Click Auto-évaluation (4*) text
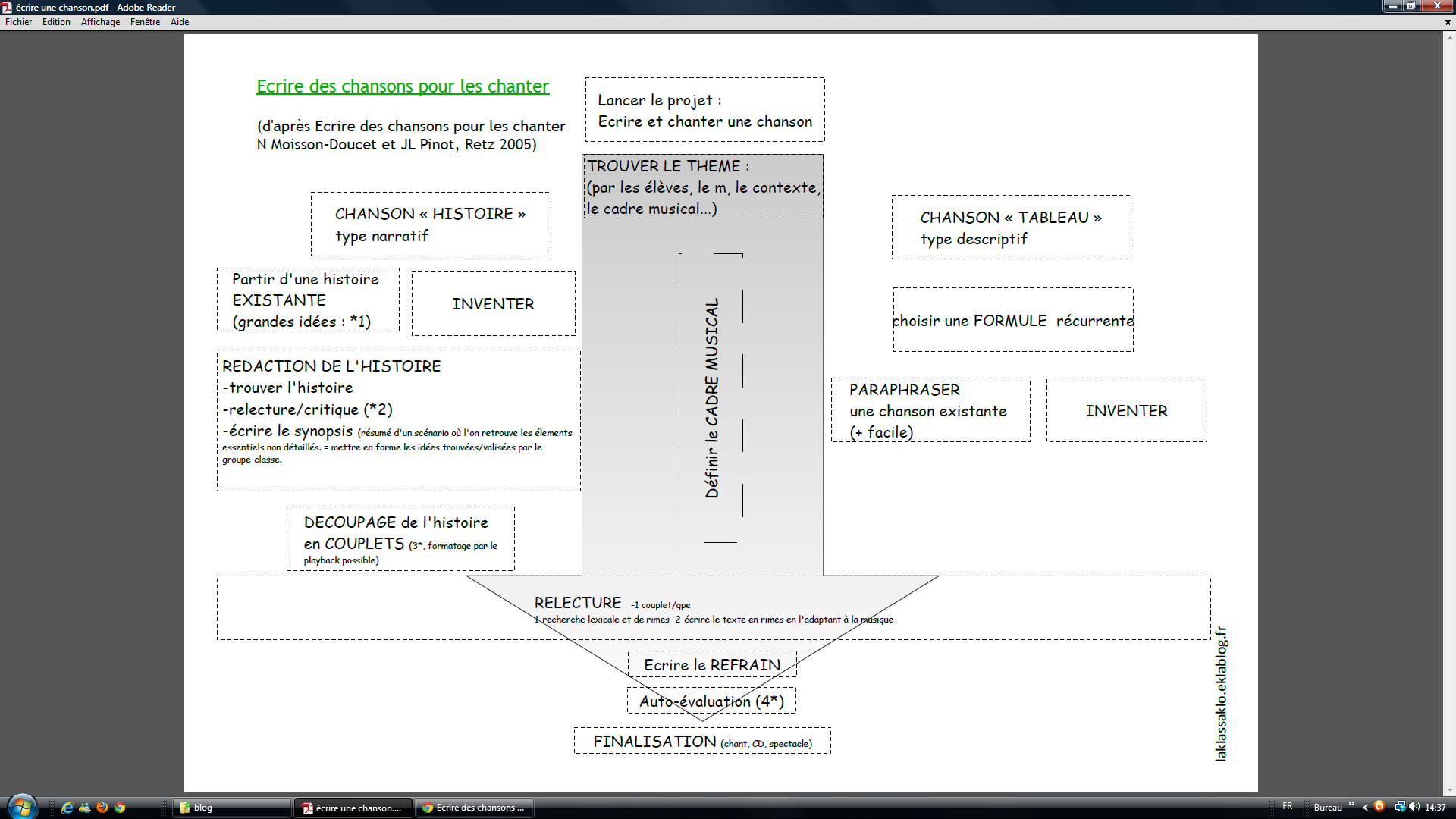 tap(711, 701)
